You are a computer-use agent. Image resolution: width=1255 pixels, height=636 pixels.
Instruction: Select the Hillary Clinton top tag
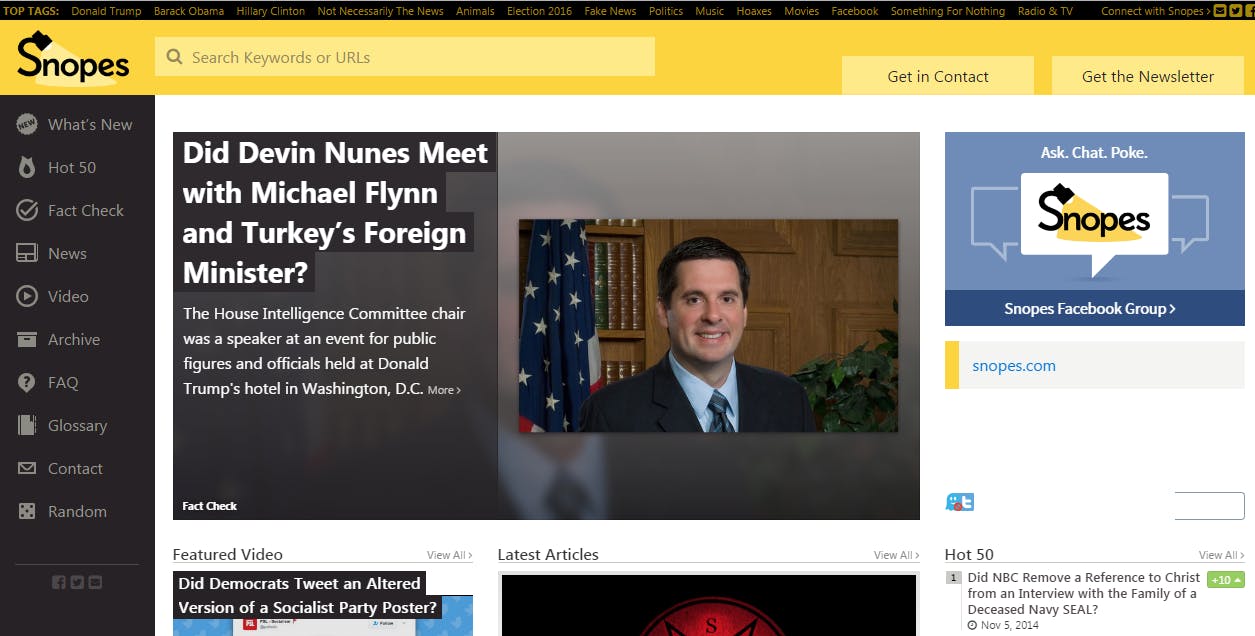click(271, 11)
